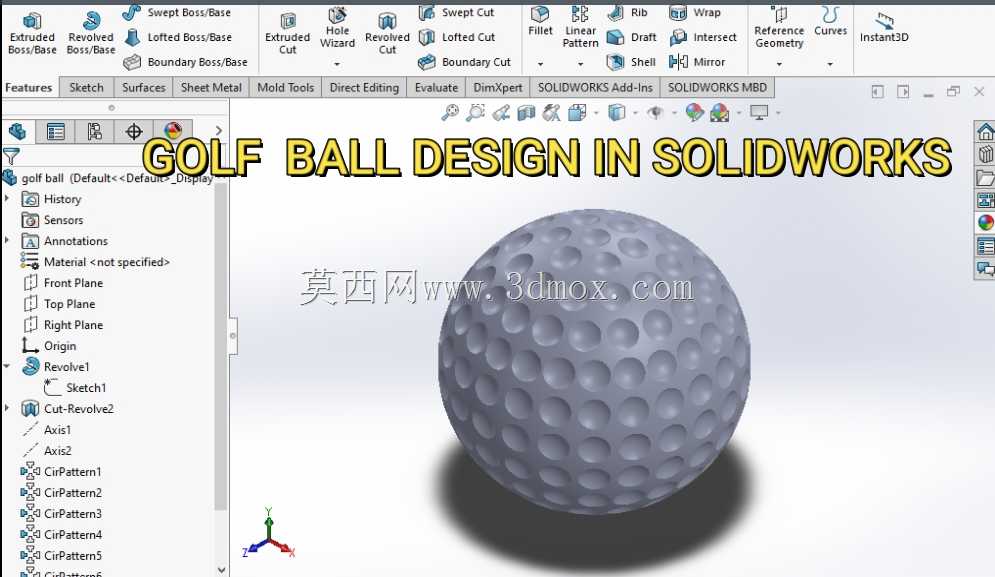
Task: Open Reference Geometry tools
Action: point(779,27)
